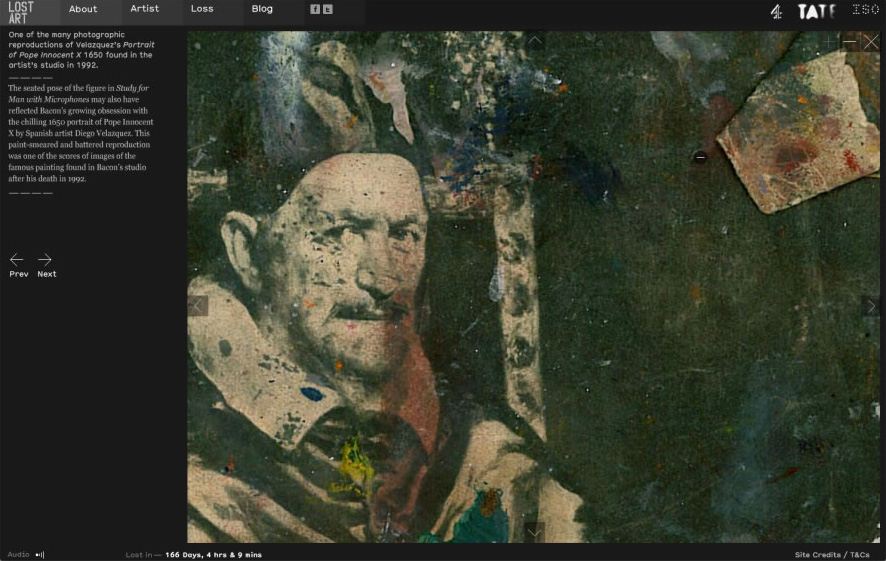Go to the Artist section

[145, 8]
